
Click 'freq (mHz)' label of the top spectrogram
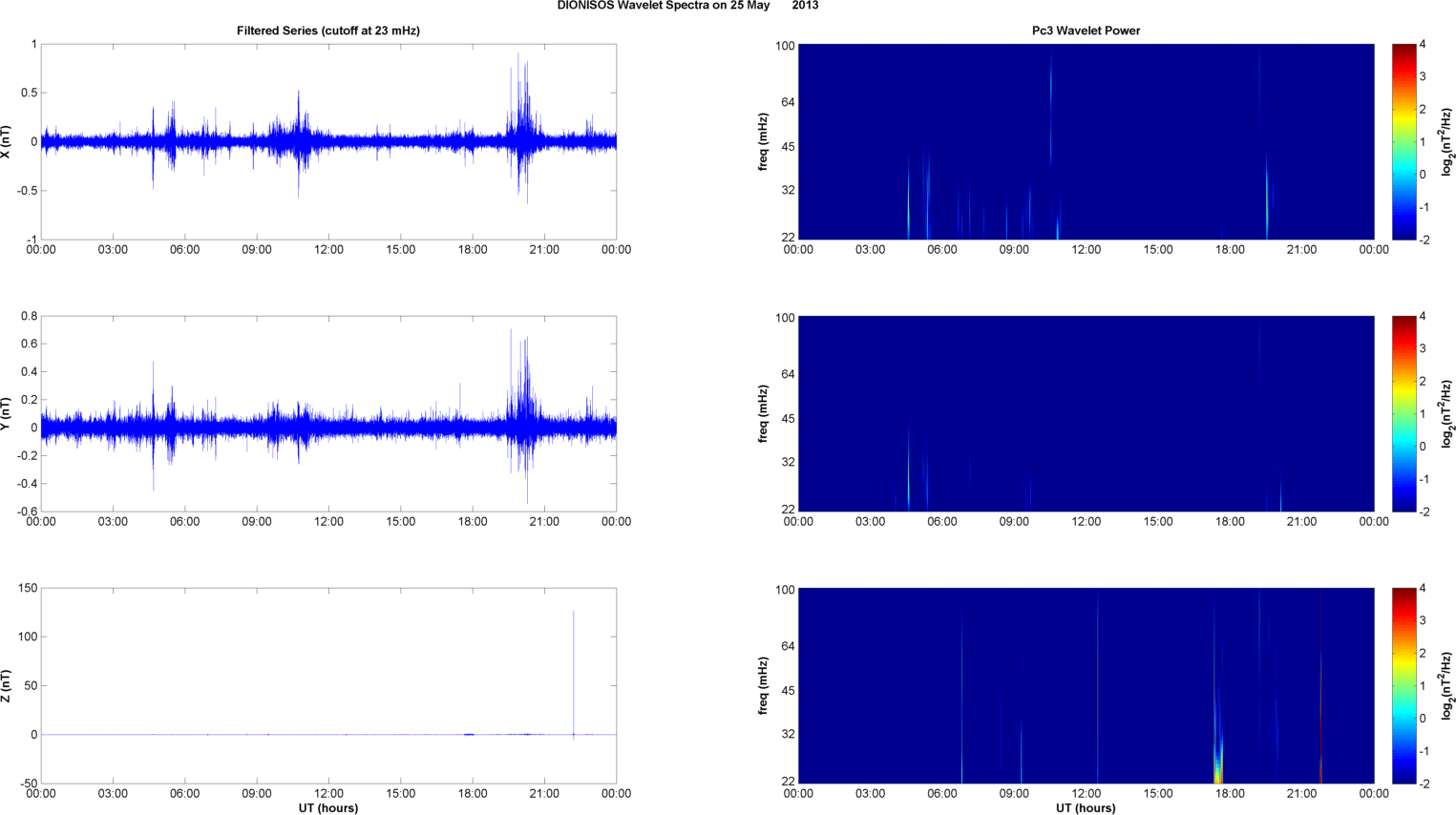click(x=764, y=141)
